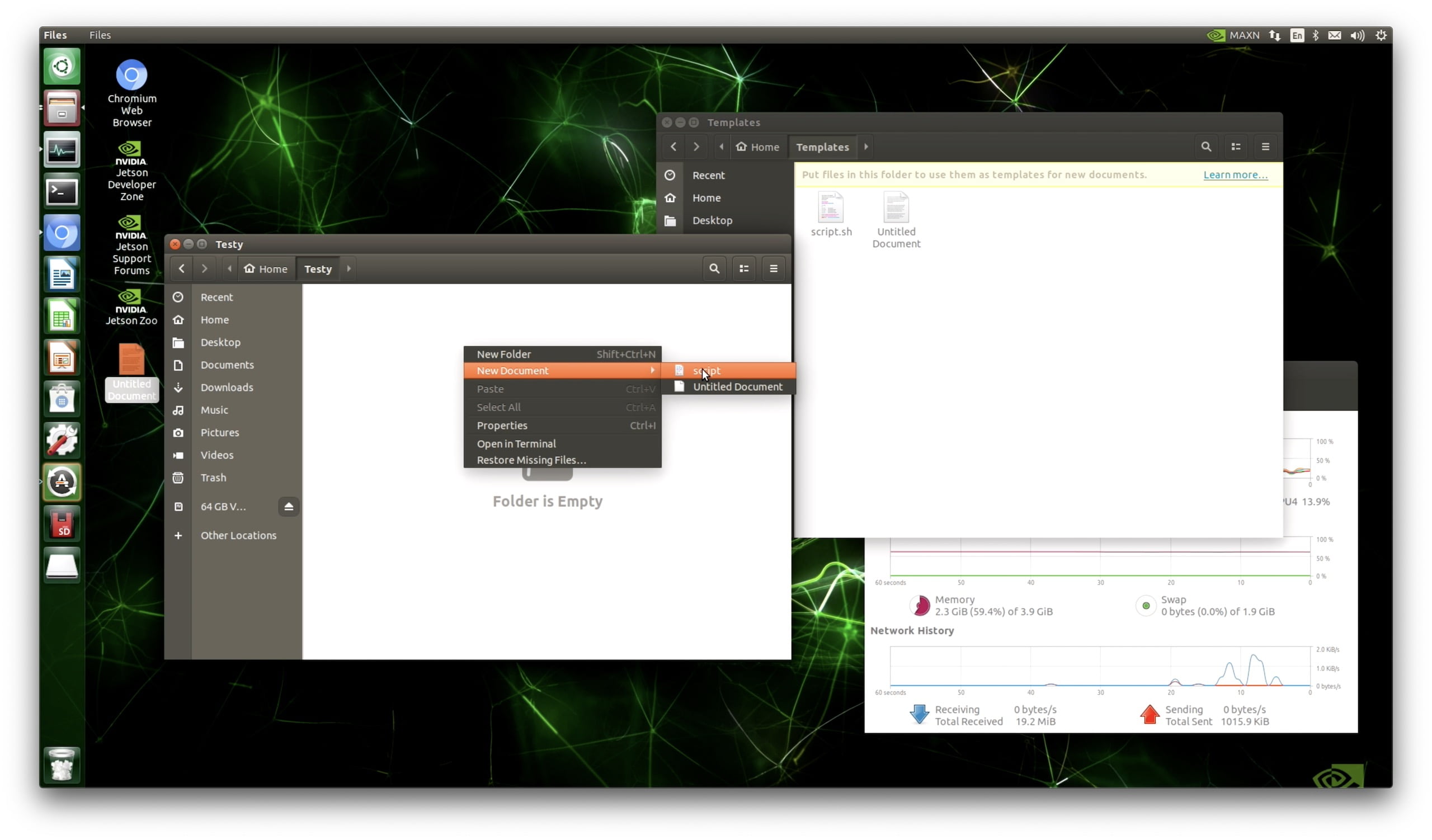This screenshot has height=840, width=1432.
Task: Select 'Open in Terminal' from the context menu
Action: (x=516, y=443)
